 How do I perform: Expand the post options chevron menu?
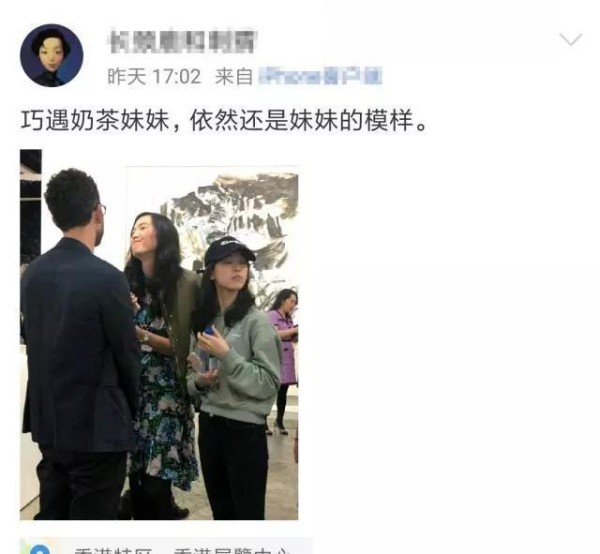(571, 39)
